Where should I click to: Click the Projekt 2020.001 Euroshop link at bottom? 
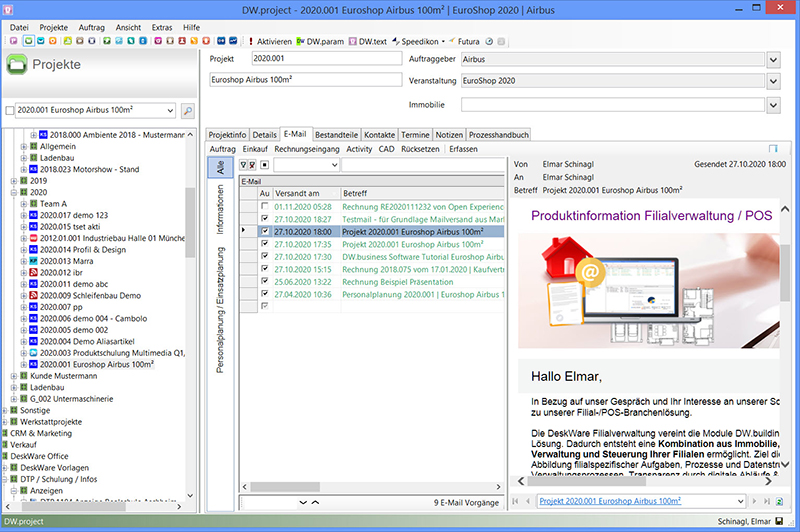pyautogui.click(x=610, y=501)
